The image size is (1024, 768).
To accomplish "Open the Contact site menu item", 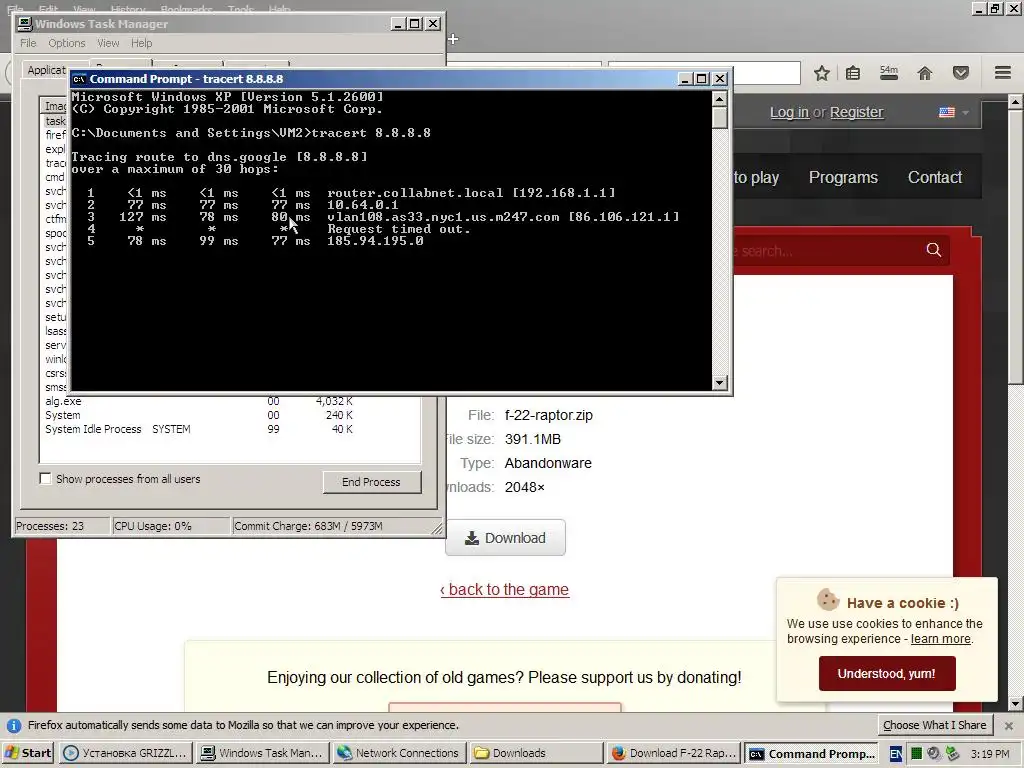I will [935, 178].
